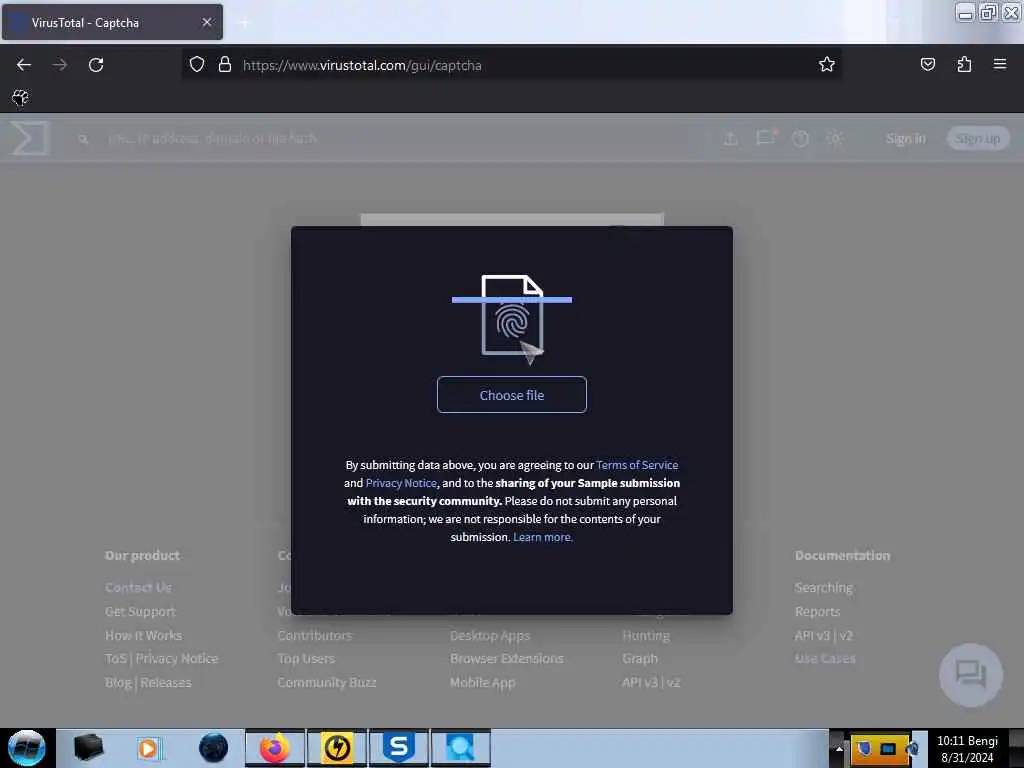
Task: Open the Desktop Apps footer link
Action: pos(490,635)
